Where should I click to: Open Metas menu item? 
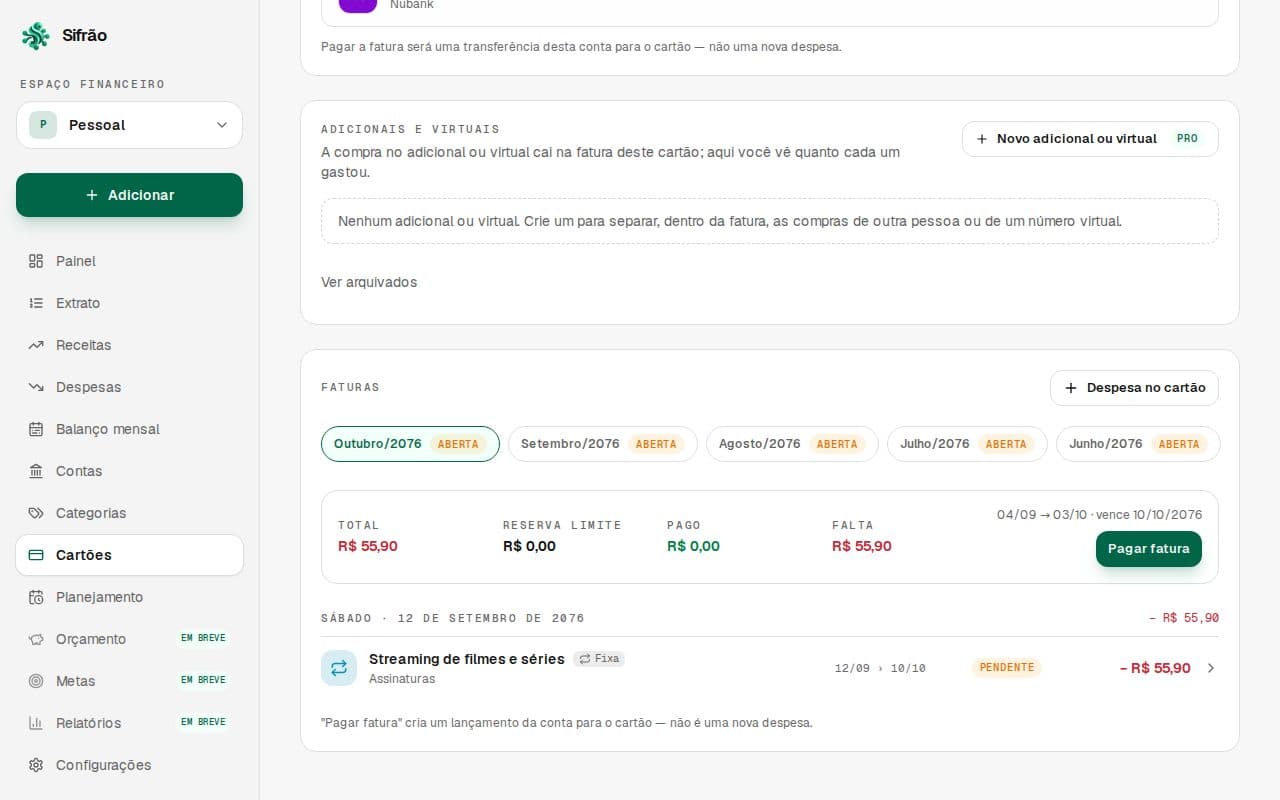[129, 681]
